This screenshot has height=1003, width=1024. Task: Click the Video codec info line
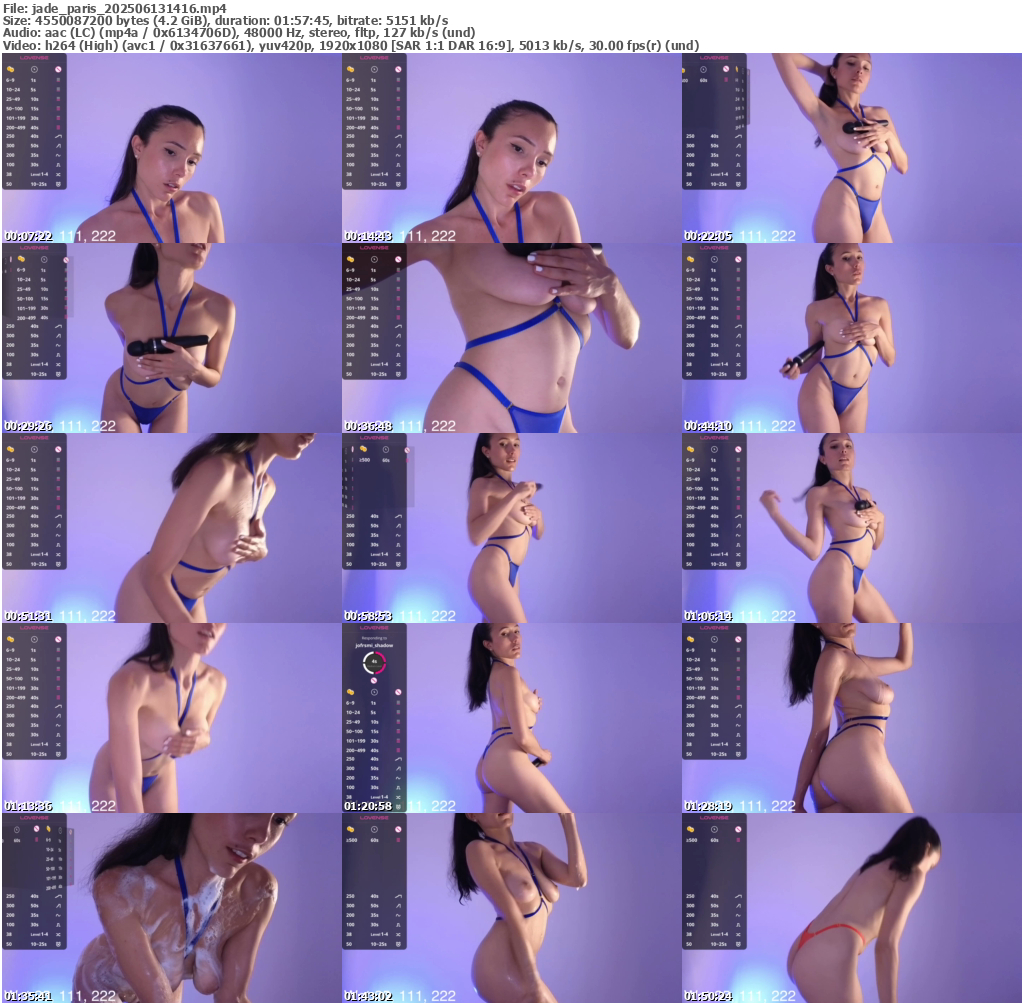[x=350, y=46]
